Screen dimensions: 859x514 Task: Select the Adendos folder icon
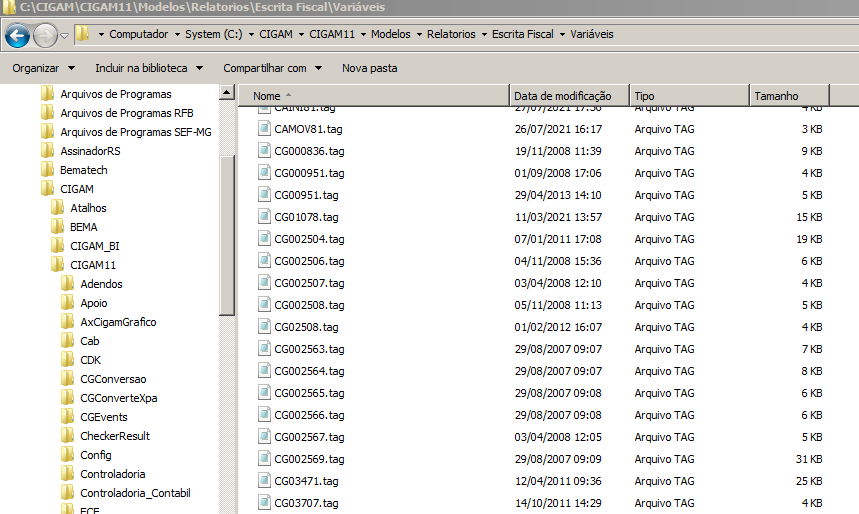coord(68,283)
